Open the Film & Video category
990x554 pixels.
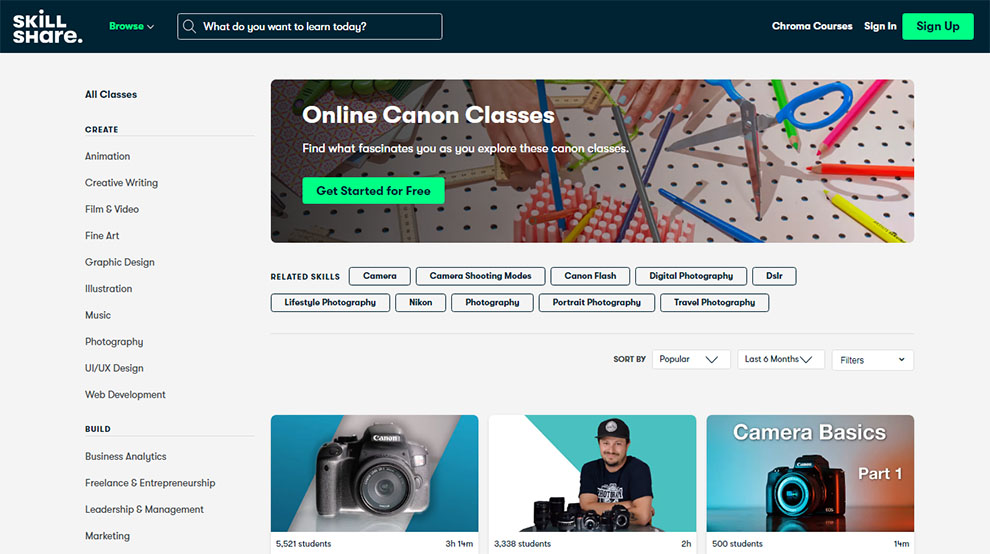(112, 209)
